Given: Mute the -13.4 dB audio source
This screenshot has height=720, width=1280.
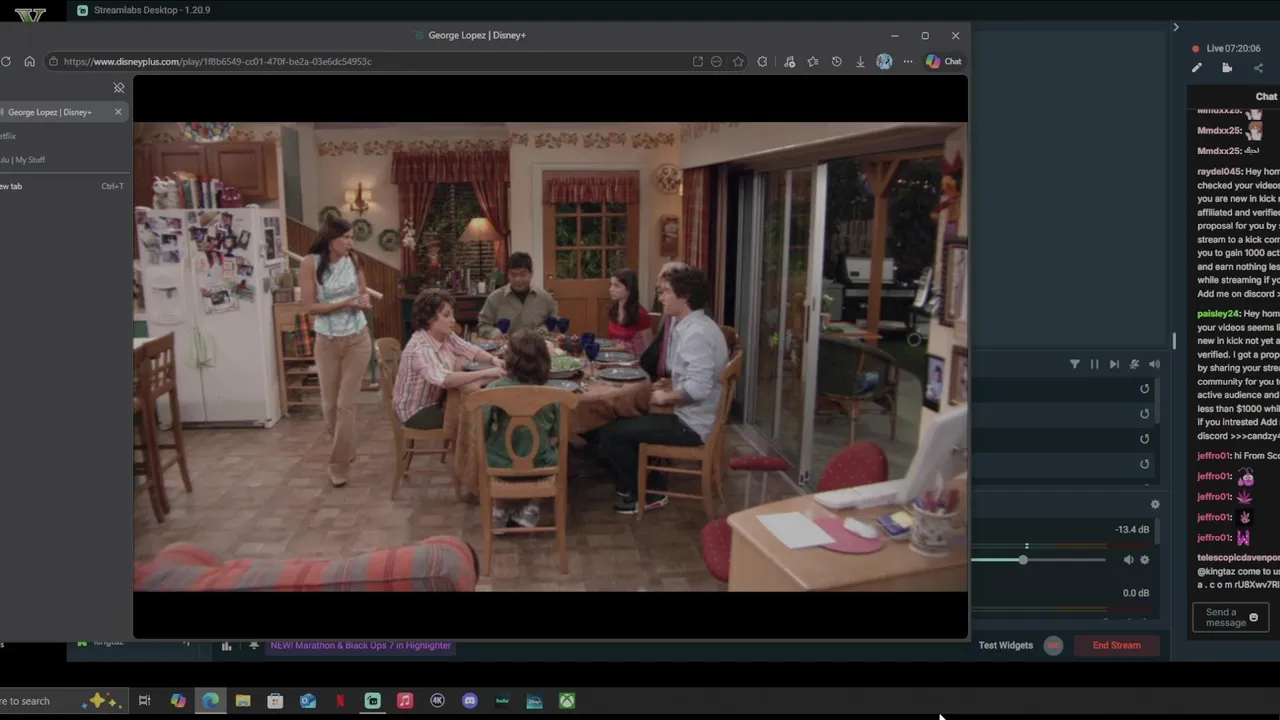Looking at the screenshot, I should click(1128, 560).
